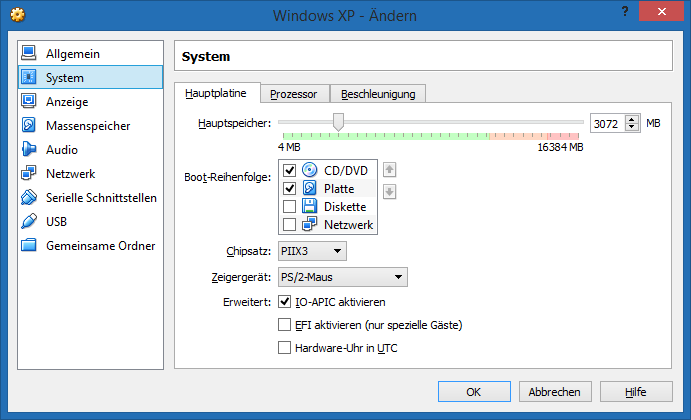
Task: Open Serielle Schnittstellen settings category
Action: (90, 197)
